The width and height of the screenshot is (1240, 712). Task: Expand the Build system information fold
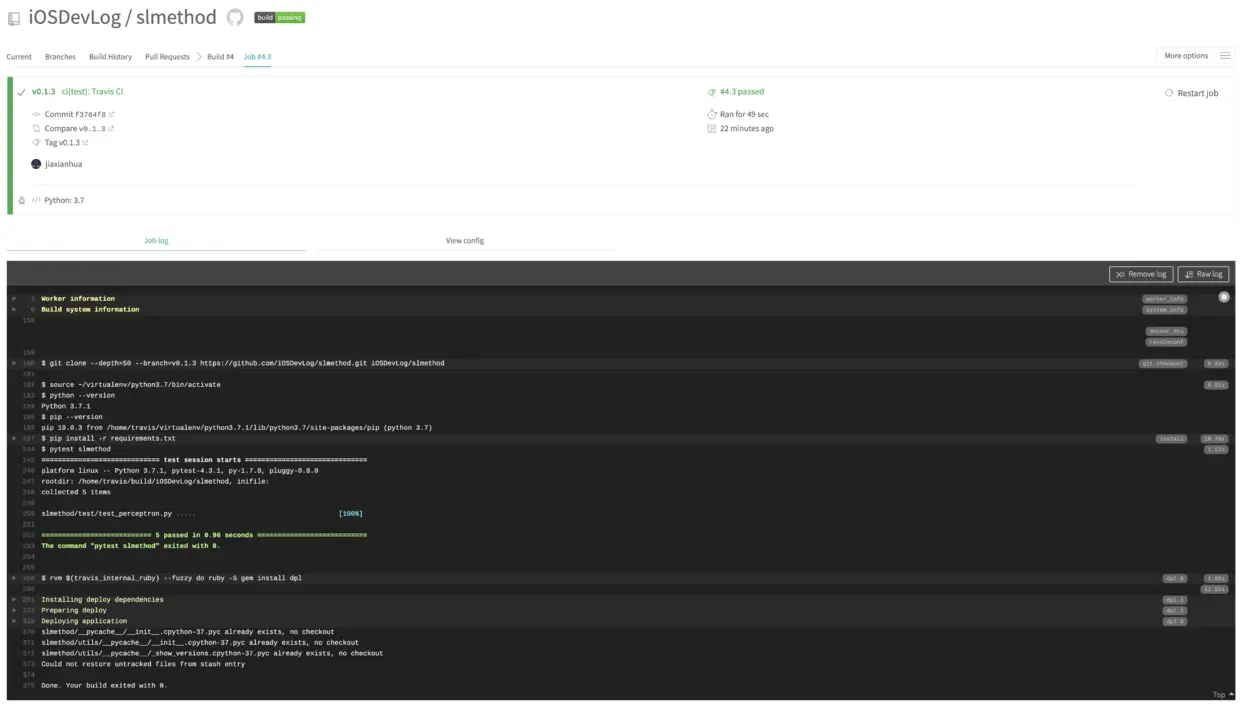14,310
